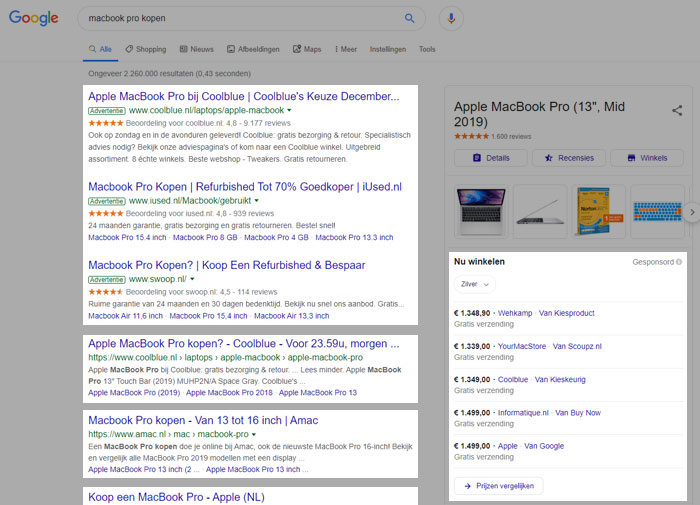
Task: Expand the arrow beside the coolblue.nl ad URL
Action: coord(289,110)
